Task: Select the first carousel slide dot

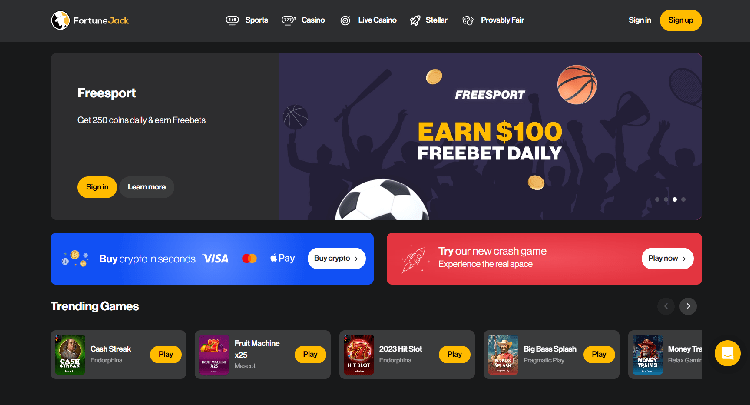Action: coord(657,199)
